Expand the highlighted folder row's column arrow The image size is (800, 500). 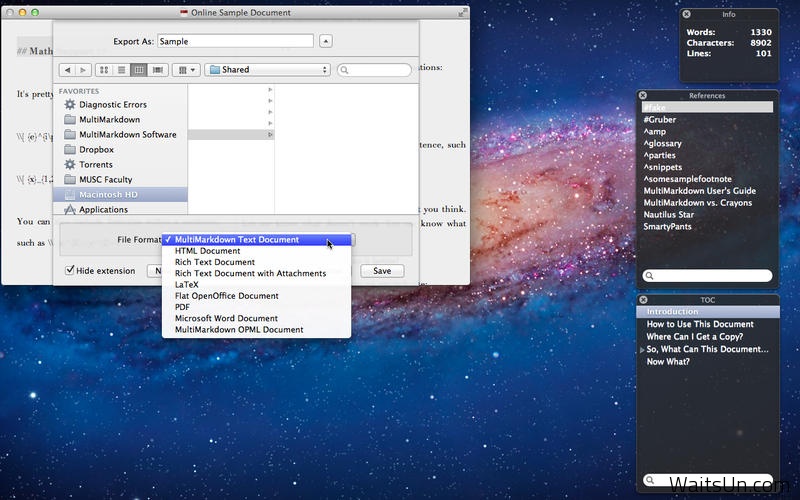click(270, 135)
